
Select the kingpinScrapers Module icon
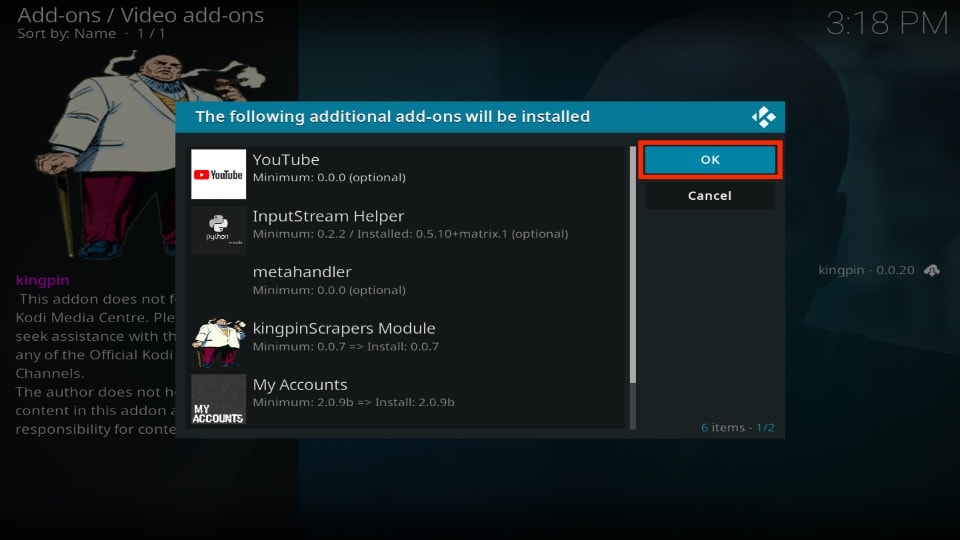pos(219,342)
